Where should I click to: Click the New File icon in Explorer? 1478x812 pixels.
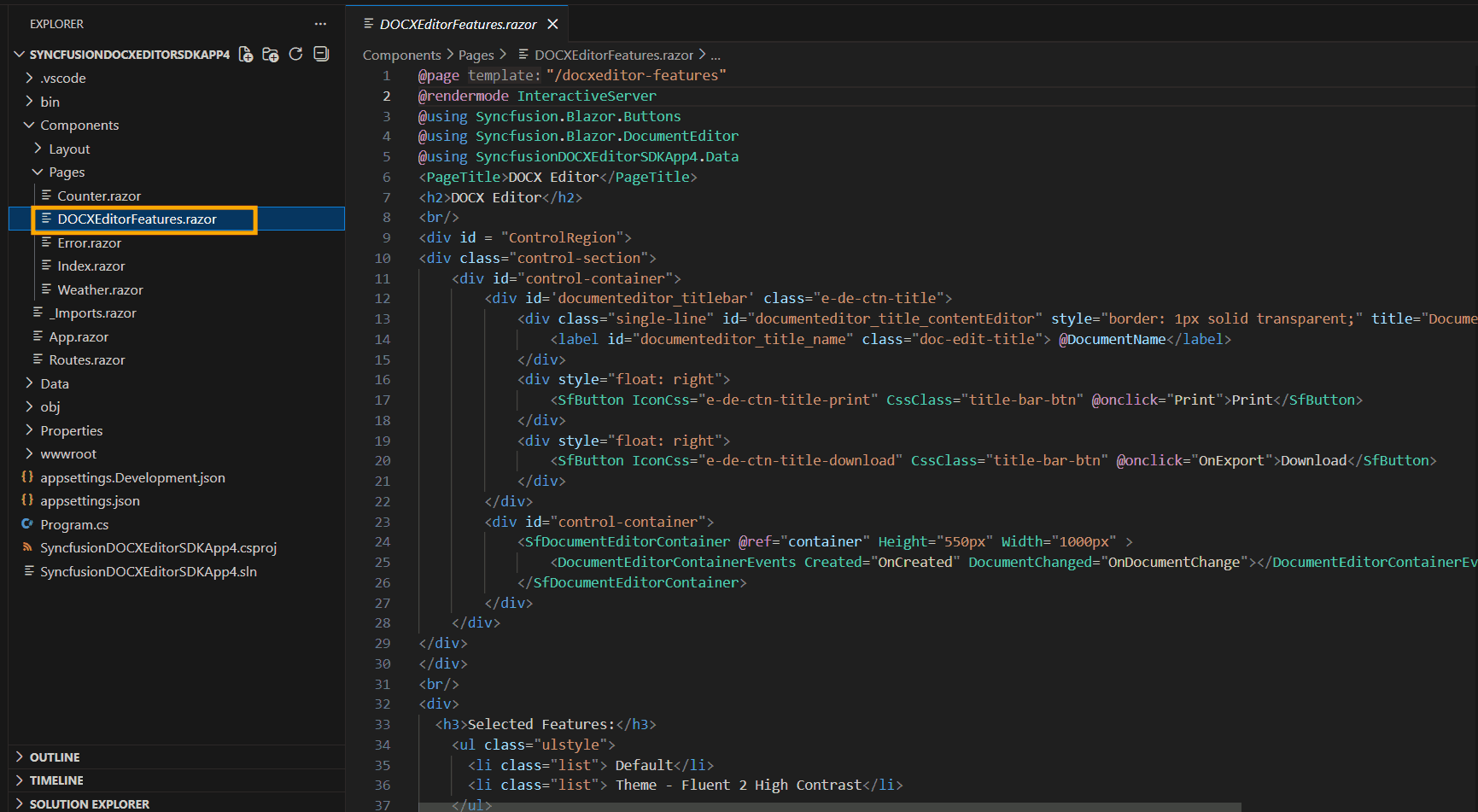[x=246, y=55]
